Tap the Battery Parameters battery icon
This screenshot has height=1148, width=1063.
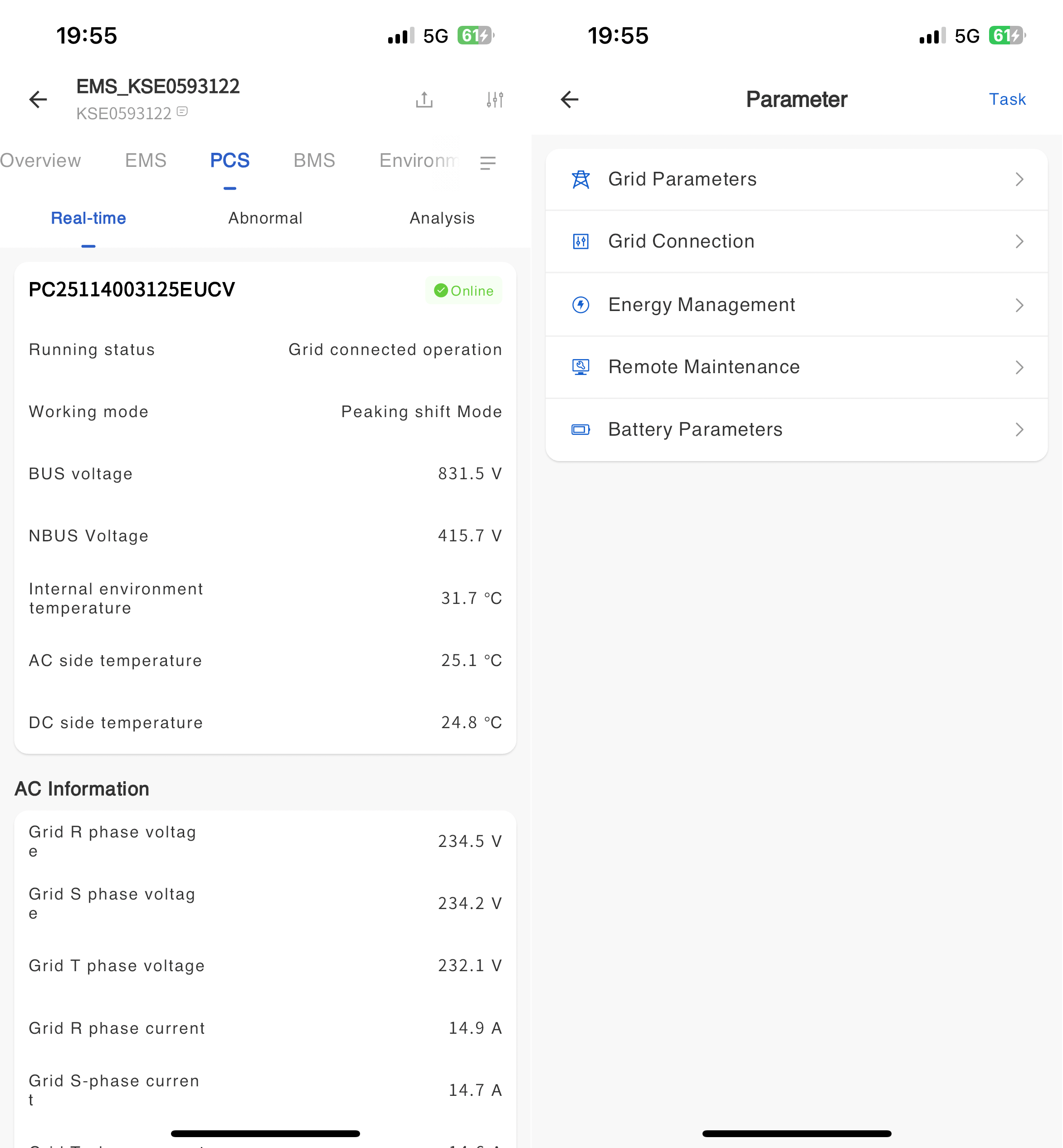coord(581,430)
